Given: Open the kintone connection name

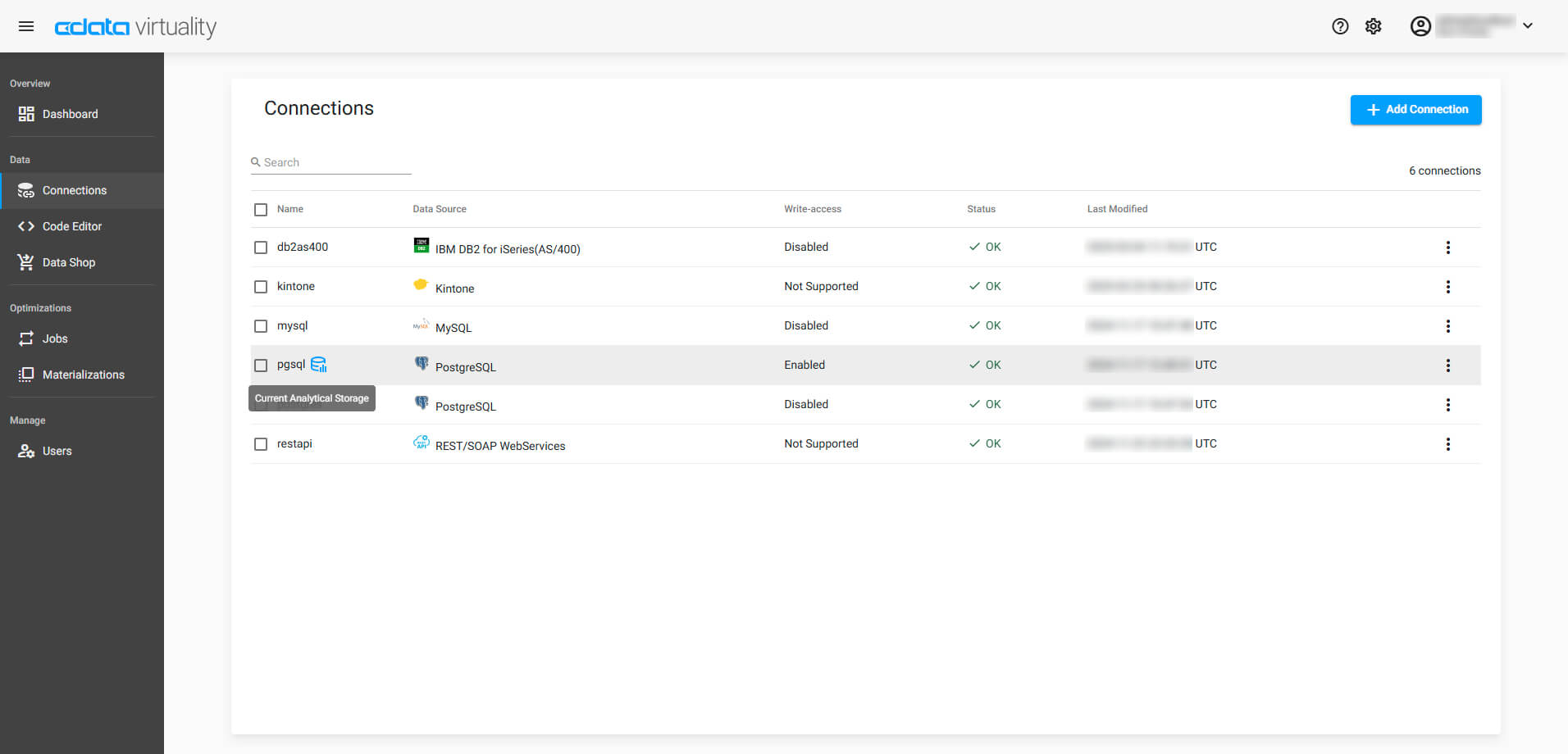Looking at the screenshot, I should pyautogui.click(x=296, y=287).
